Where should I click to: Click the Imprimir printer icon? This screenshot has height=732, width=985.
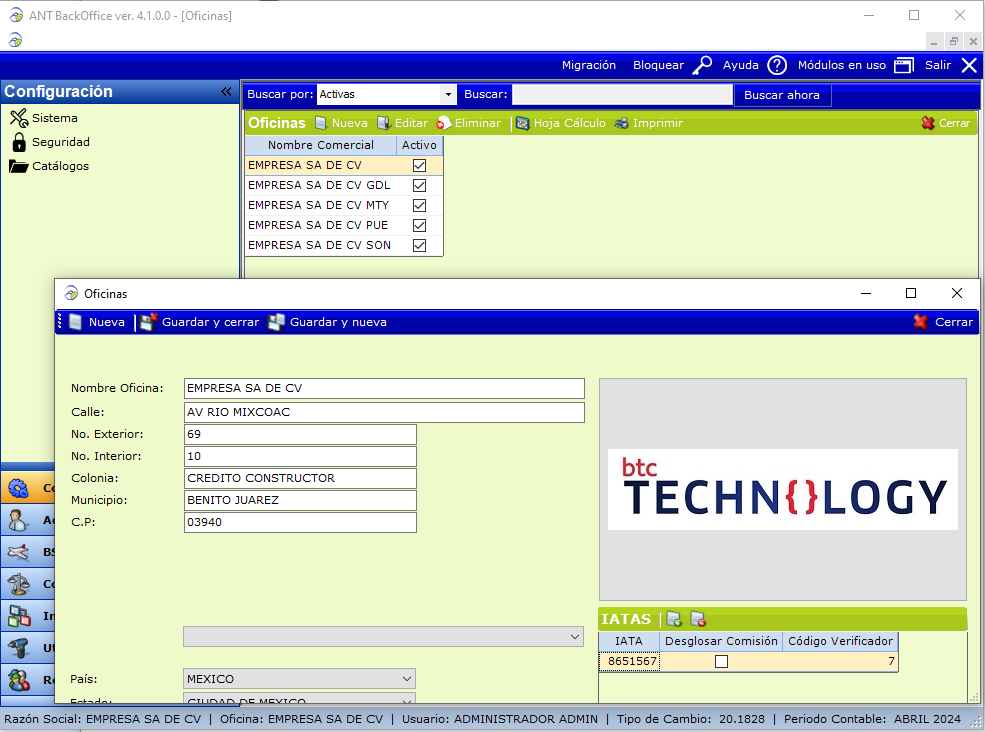pyautogui.click(x=621, y=123)
